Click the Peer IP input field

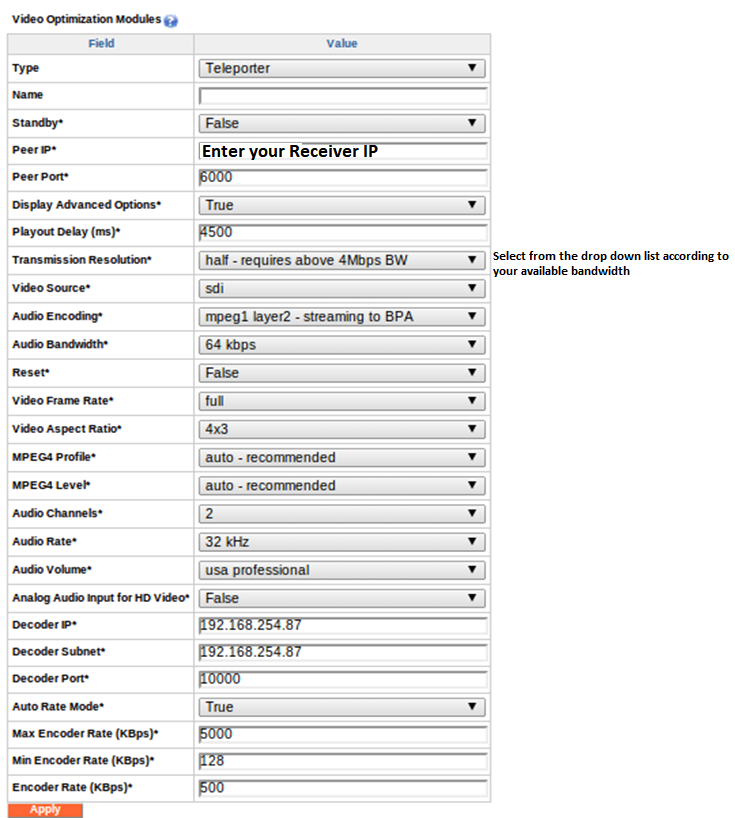click(343, 151)
